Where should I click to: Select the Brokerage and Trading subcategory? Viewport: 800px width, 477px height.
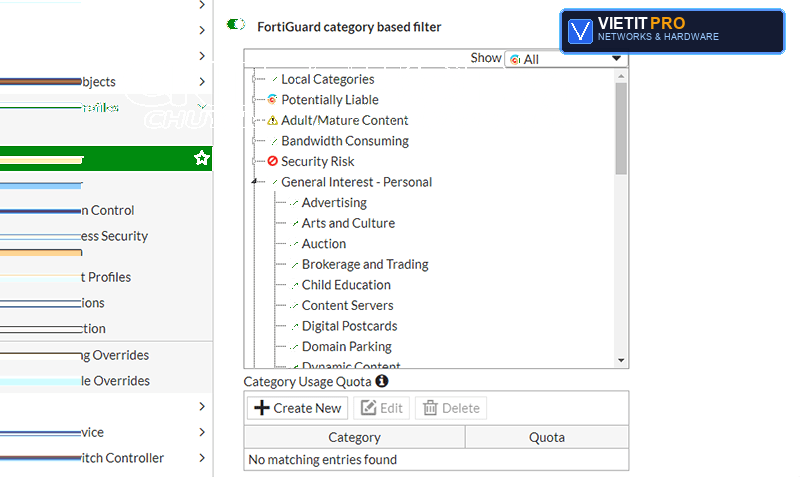[x=365, y=264]
